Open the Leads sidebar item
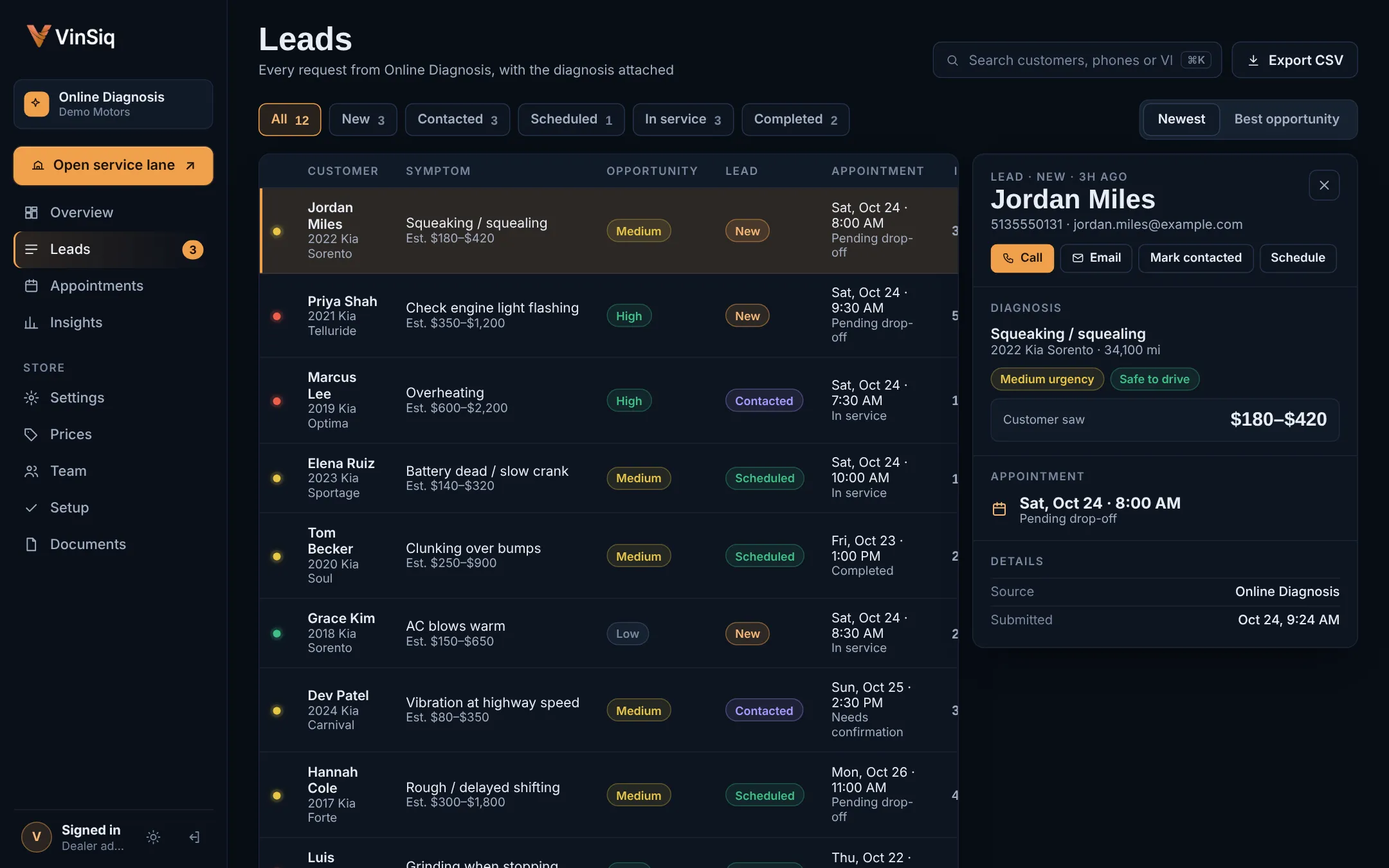 click(x=113, y=249)
